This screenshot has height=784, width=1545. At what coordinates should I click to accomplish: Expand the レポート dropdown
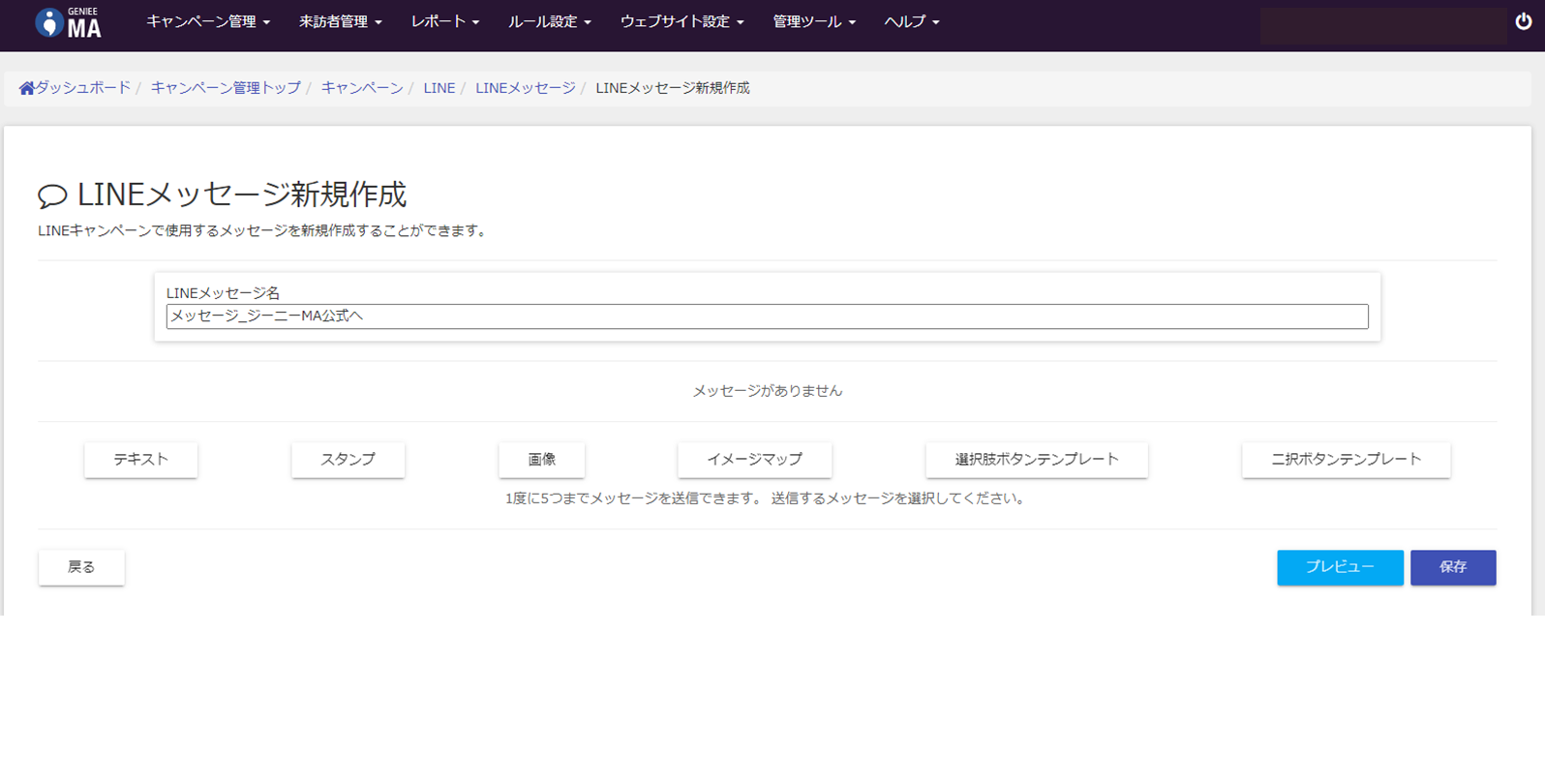tap(445, 21)
